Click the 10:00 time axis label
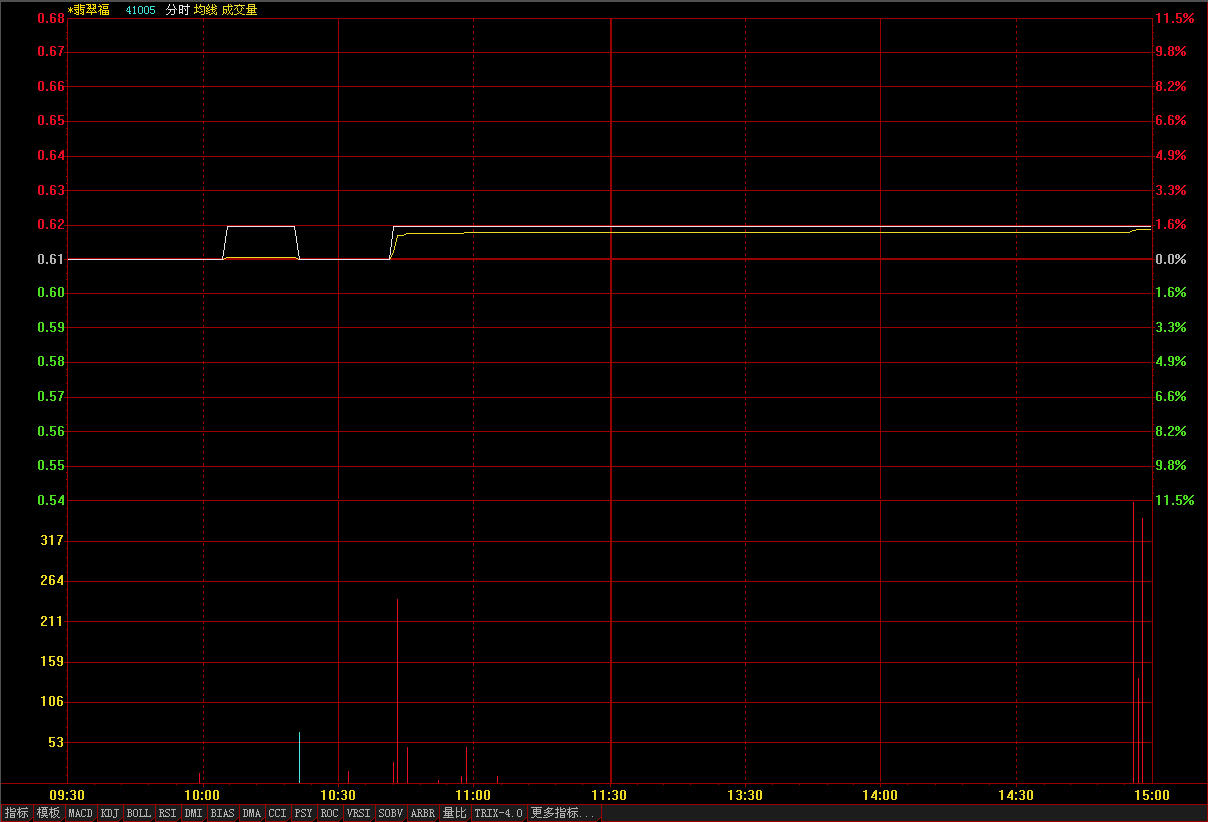The image size is (1208, 822). [203, 795]
